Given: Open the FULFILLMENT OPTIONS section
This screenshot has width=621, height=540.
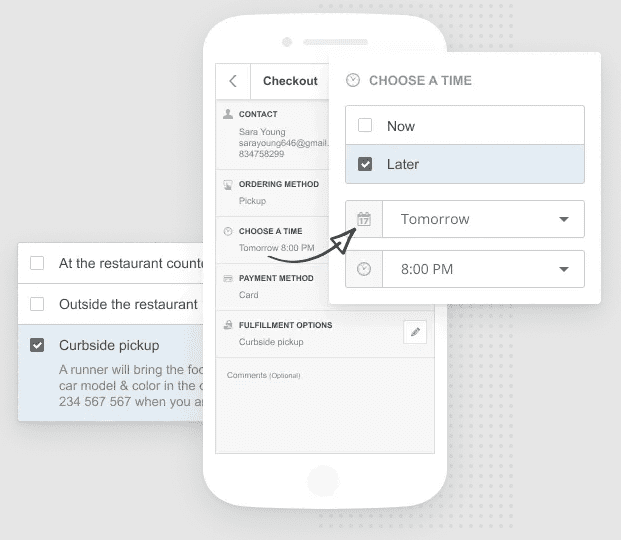Looking at the screenshot, I should [325, 334].
